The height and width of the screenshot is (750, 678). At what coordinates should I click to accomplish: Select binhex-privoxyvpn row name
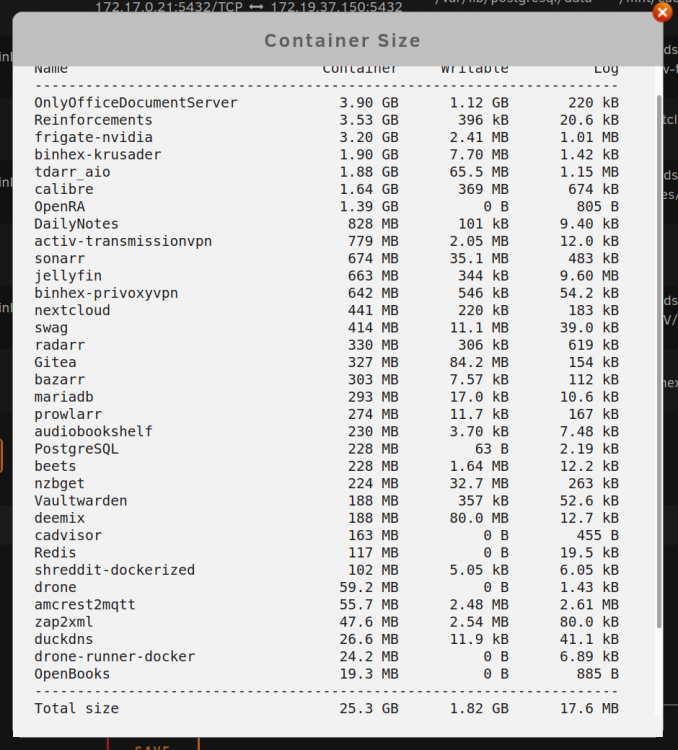106,293
